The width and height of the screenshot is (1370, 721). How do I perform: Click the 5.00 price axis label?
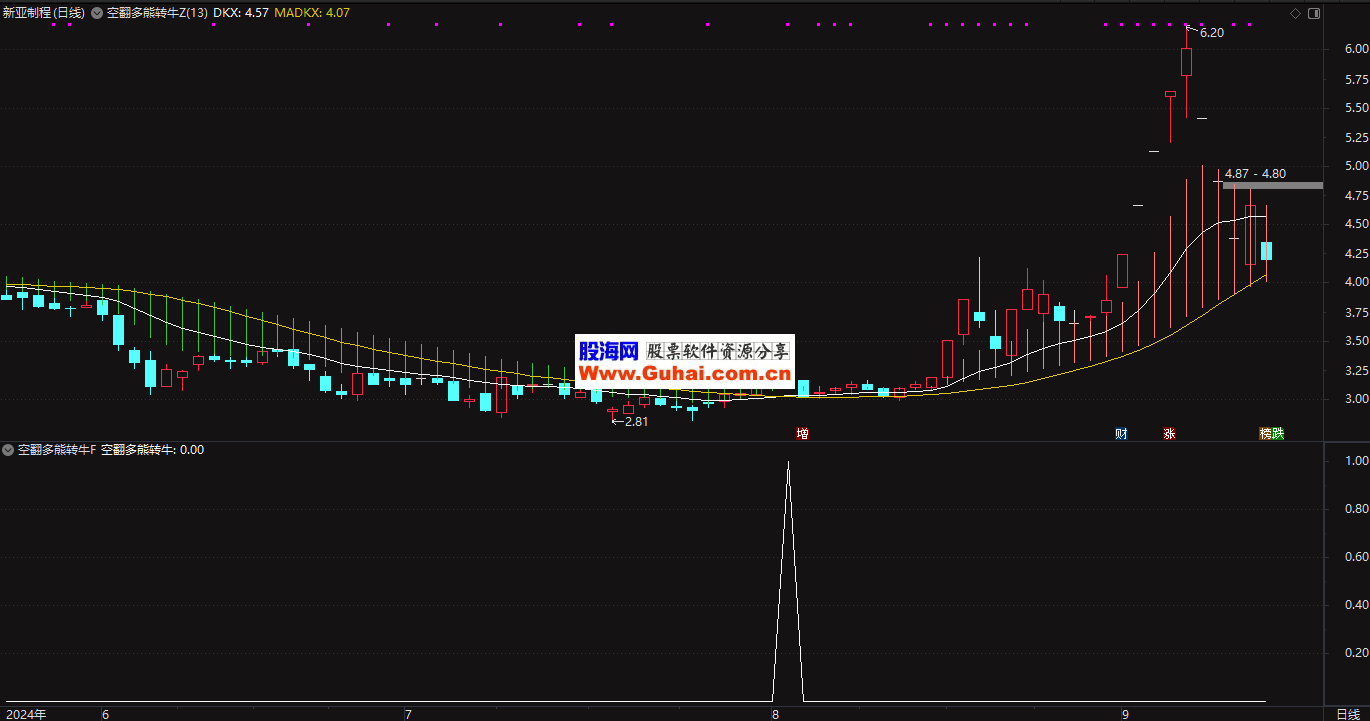(x=1356, y=166)
